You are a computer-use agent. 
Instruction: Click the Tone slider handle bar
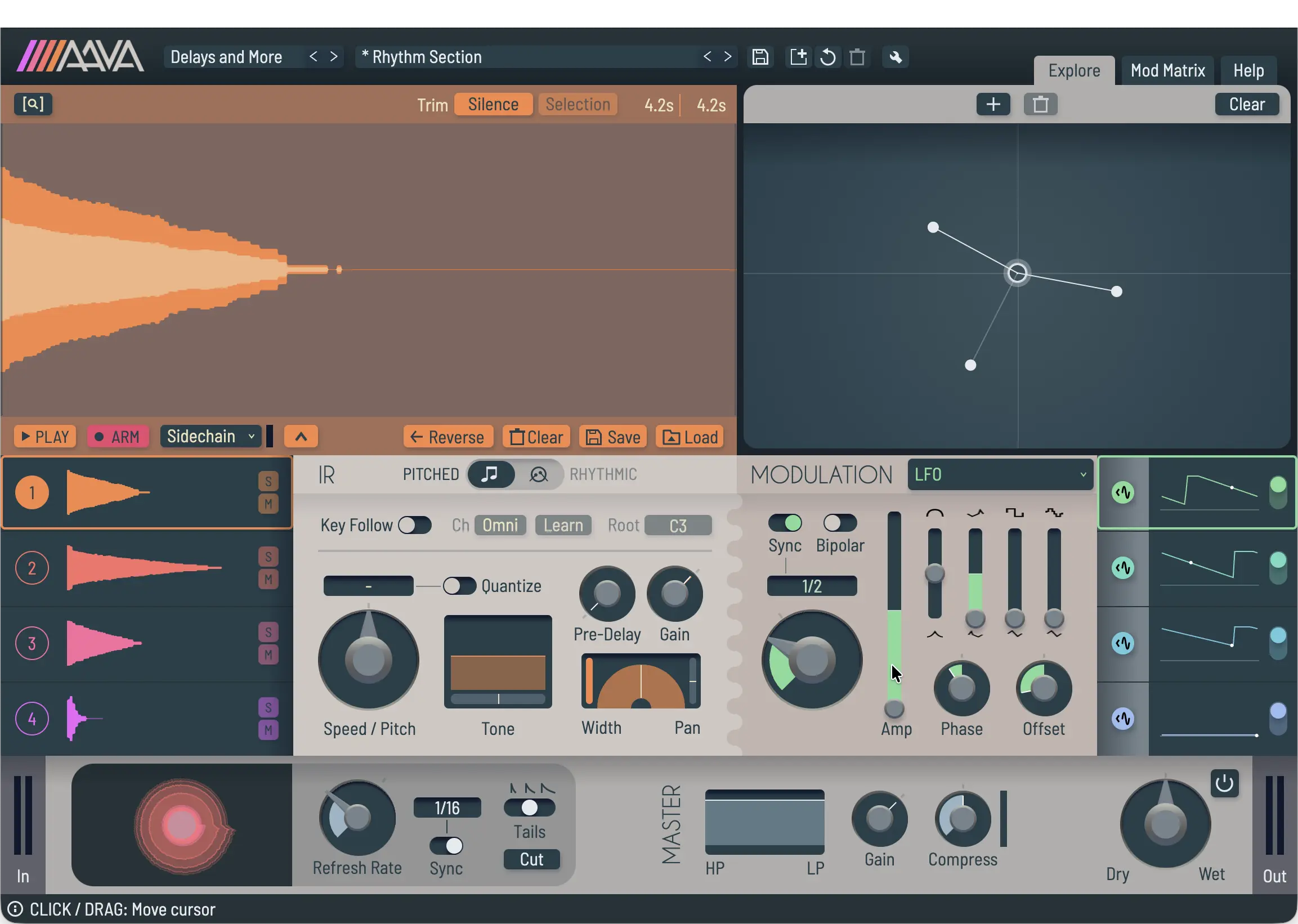[x=498, y=699]
